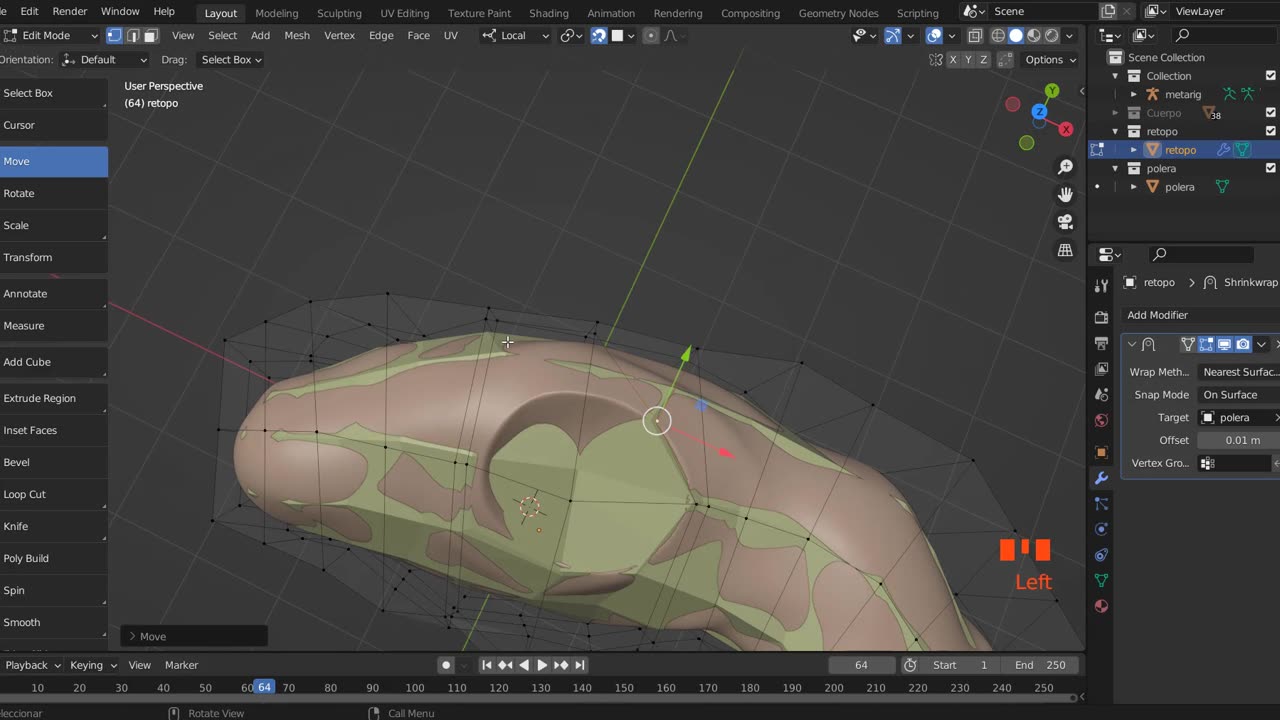Toggle mirror X axis button
The height and width of the screenshot is (720, 1280).
click(953, 60)
